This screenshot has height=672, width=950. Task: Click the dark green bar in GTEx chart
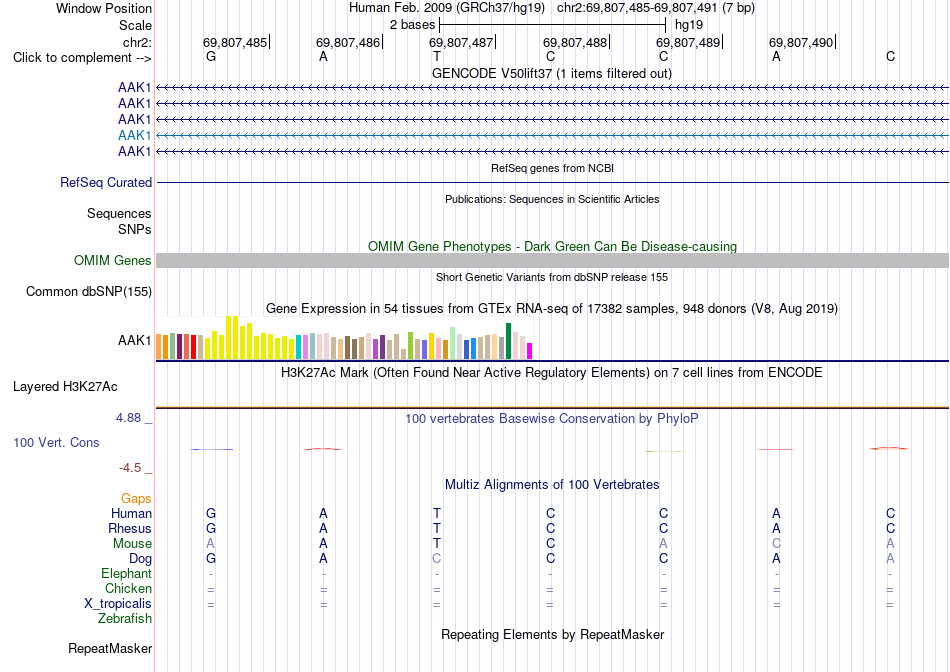(509, 341)
